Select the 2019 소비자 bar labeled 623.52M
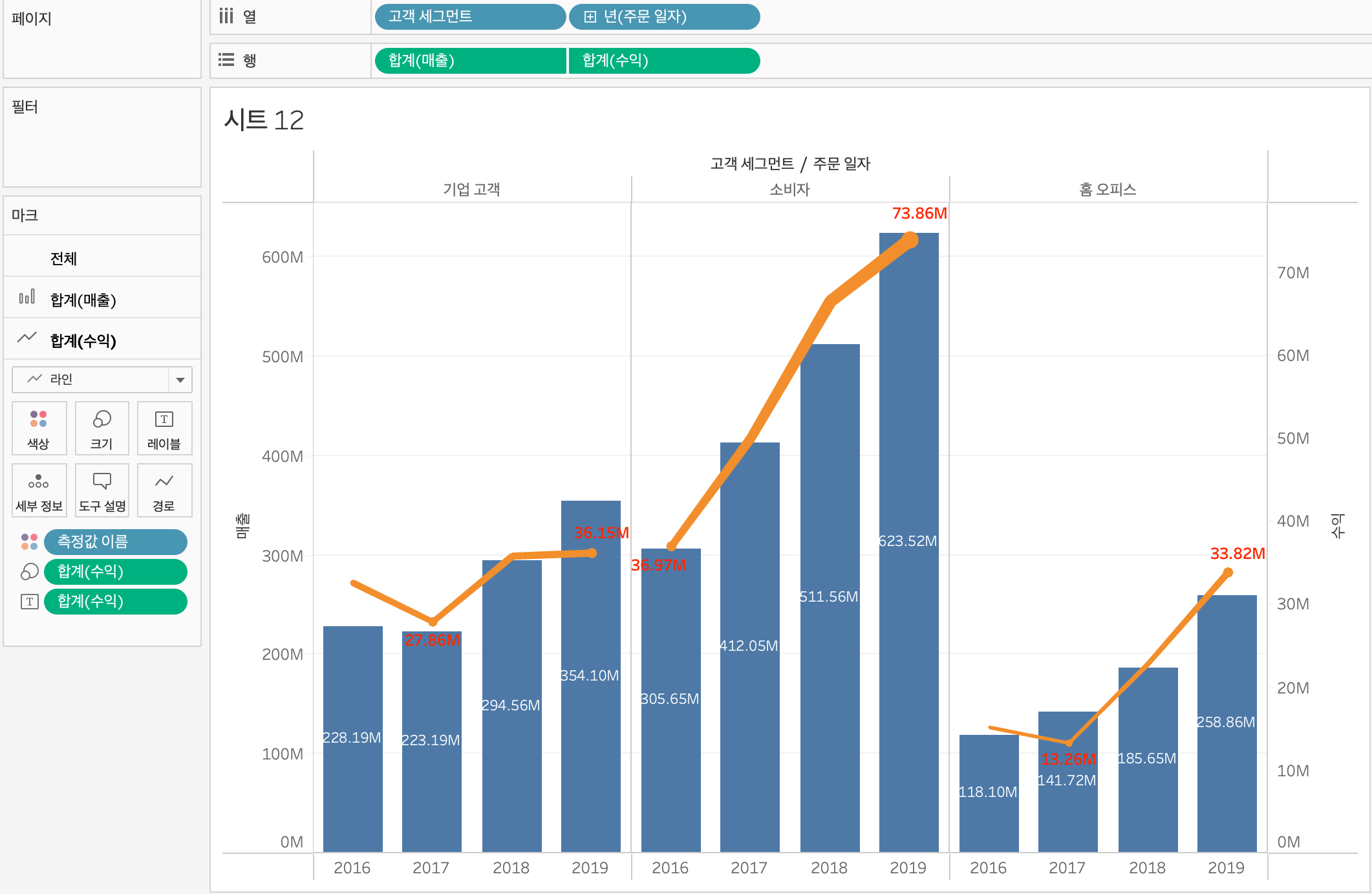Viewport: 1372px width, 894px height. [x=908, y=647]
